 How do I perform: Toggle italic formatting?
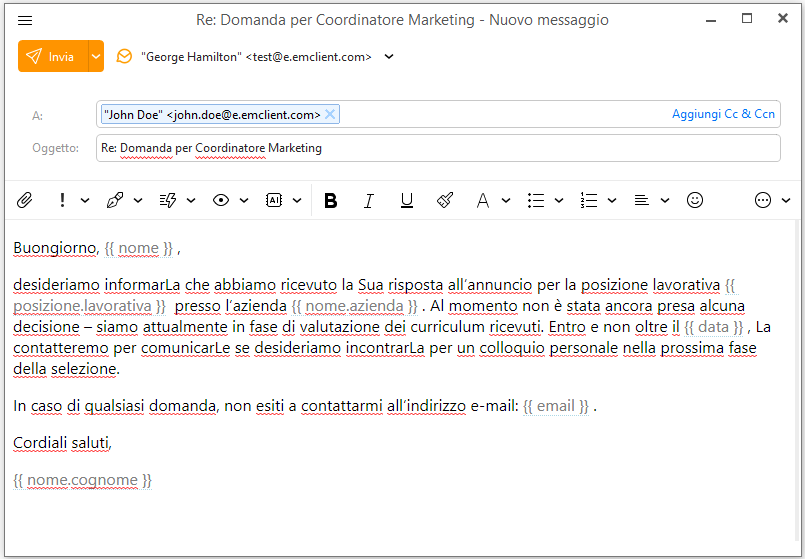tap(368, 200)
